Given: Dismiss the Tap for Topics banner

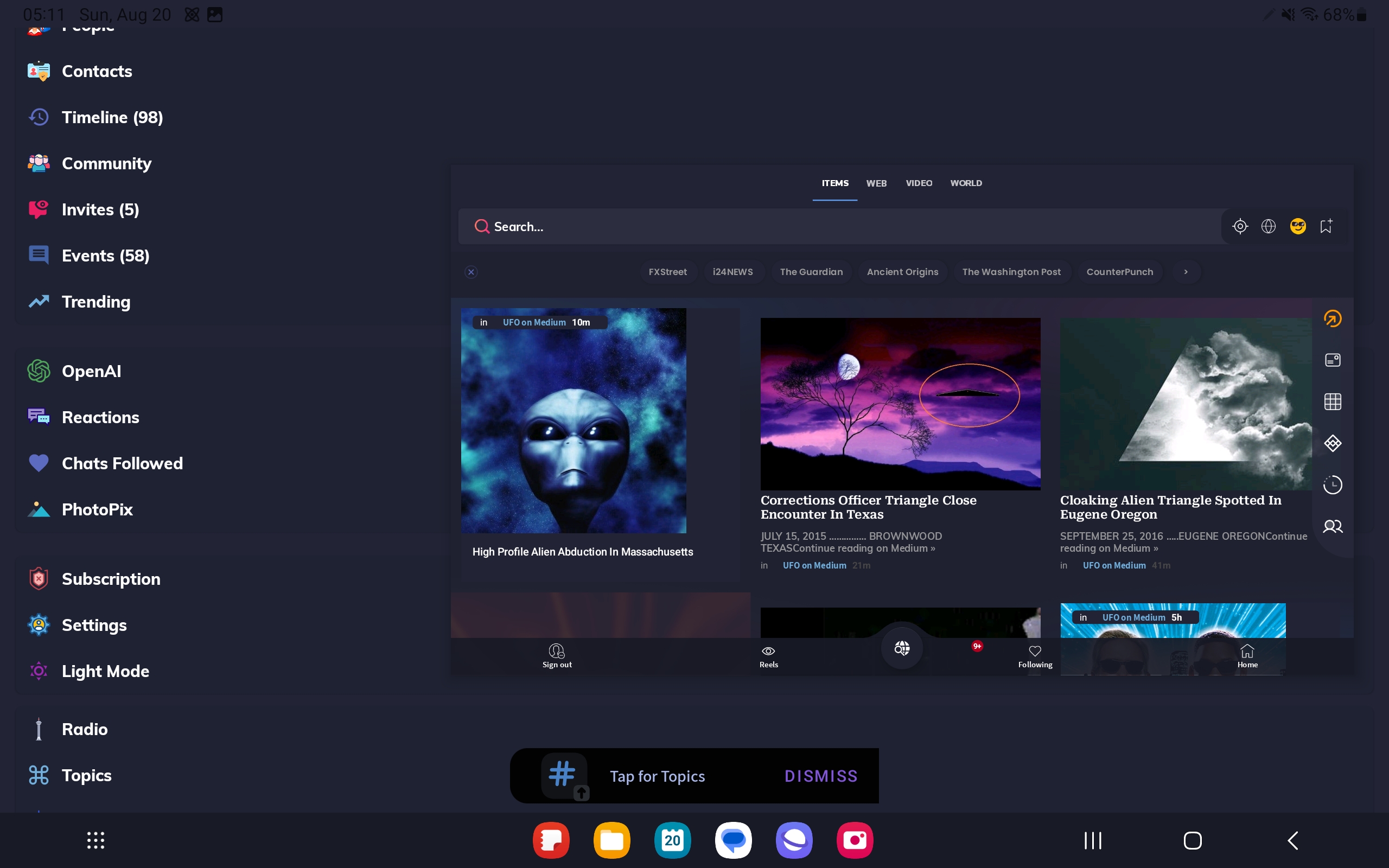Looking at the screenshot, I should tap(821, 776).
